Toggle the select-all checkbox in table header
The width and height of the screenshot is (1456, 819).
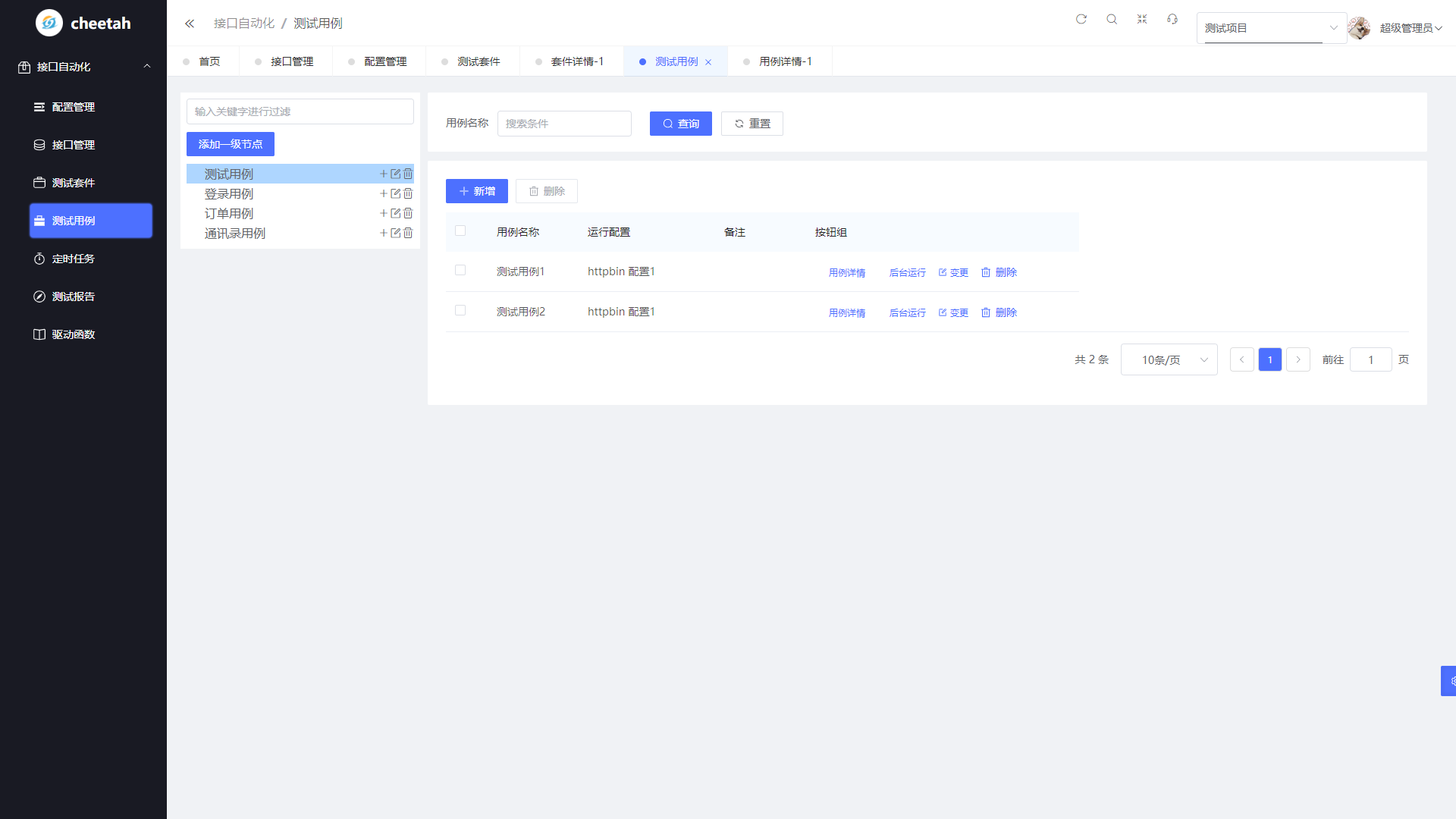click(x=460, y=231)
